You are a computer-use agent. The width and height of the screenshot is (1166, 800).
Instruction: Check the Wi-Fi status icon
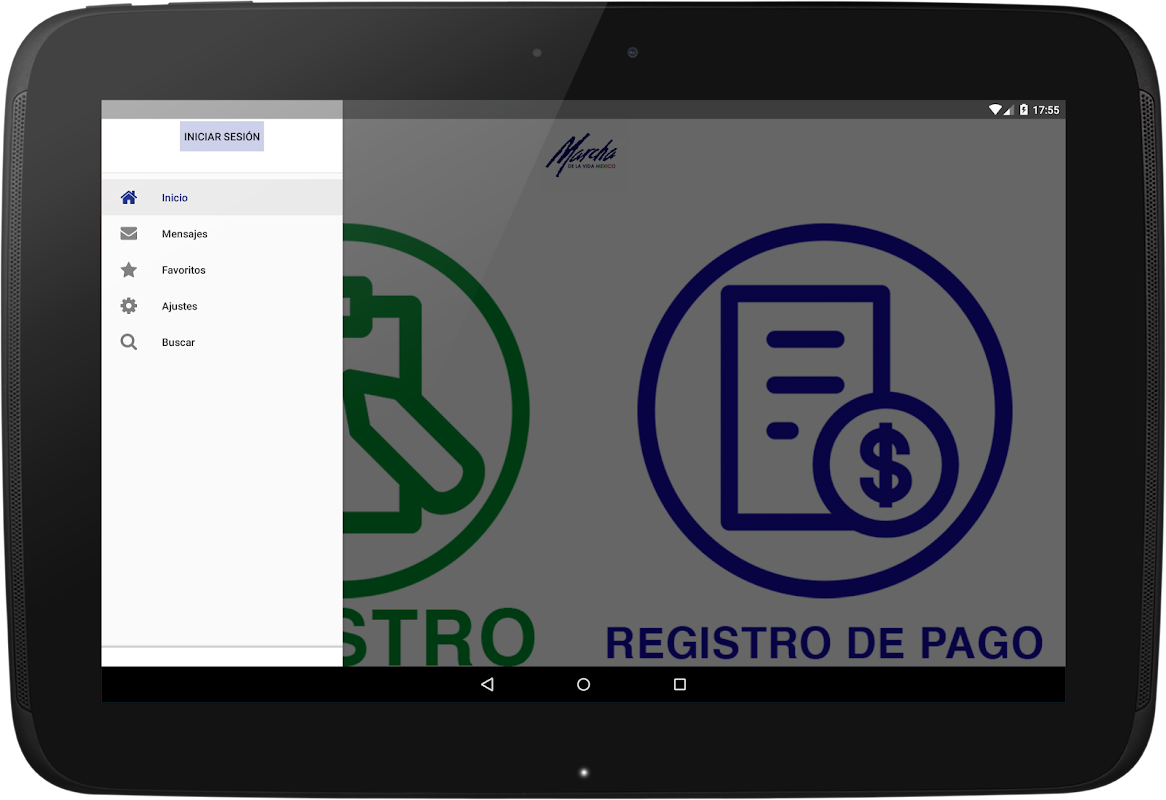(x=995, y=109)
